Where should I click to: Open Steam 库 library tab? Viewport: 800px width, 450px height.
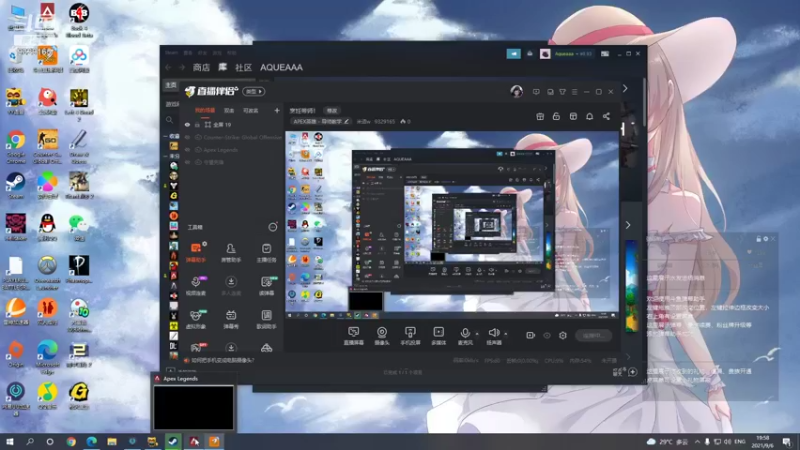click(x=222, y=67)
